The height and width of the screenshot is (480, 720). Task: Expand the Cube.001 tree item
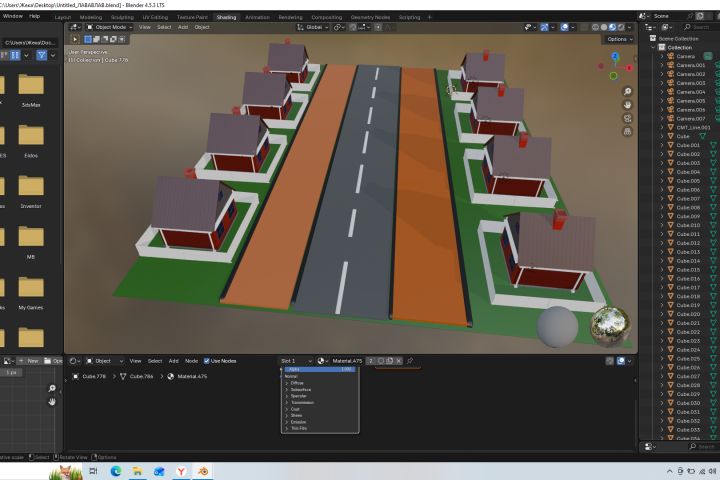pos(661,146)
